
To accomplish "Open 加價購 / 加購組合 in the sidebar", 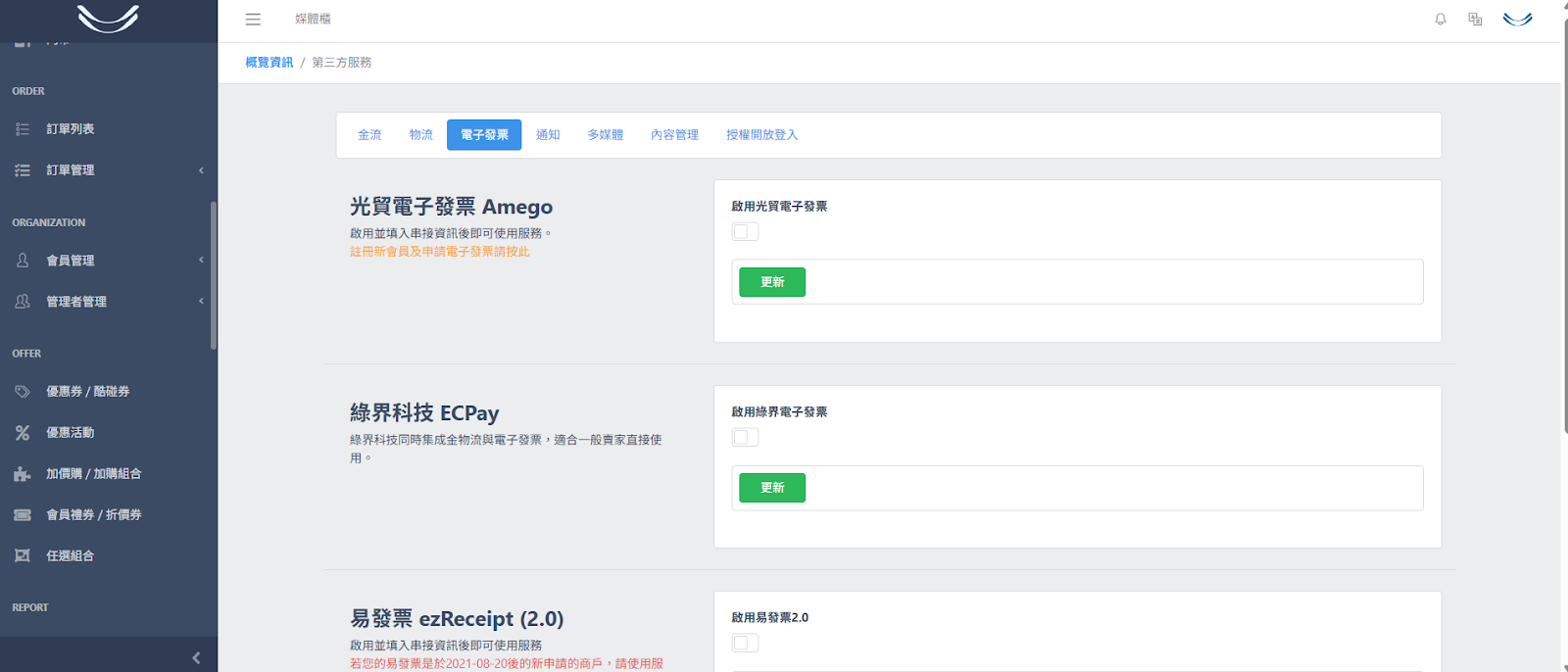I will (x=94, y=474).
